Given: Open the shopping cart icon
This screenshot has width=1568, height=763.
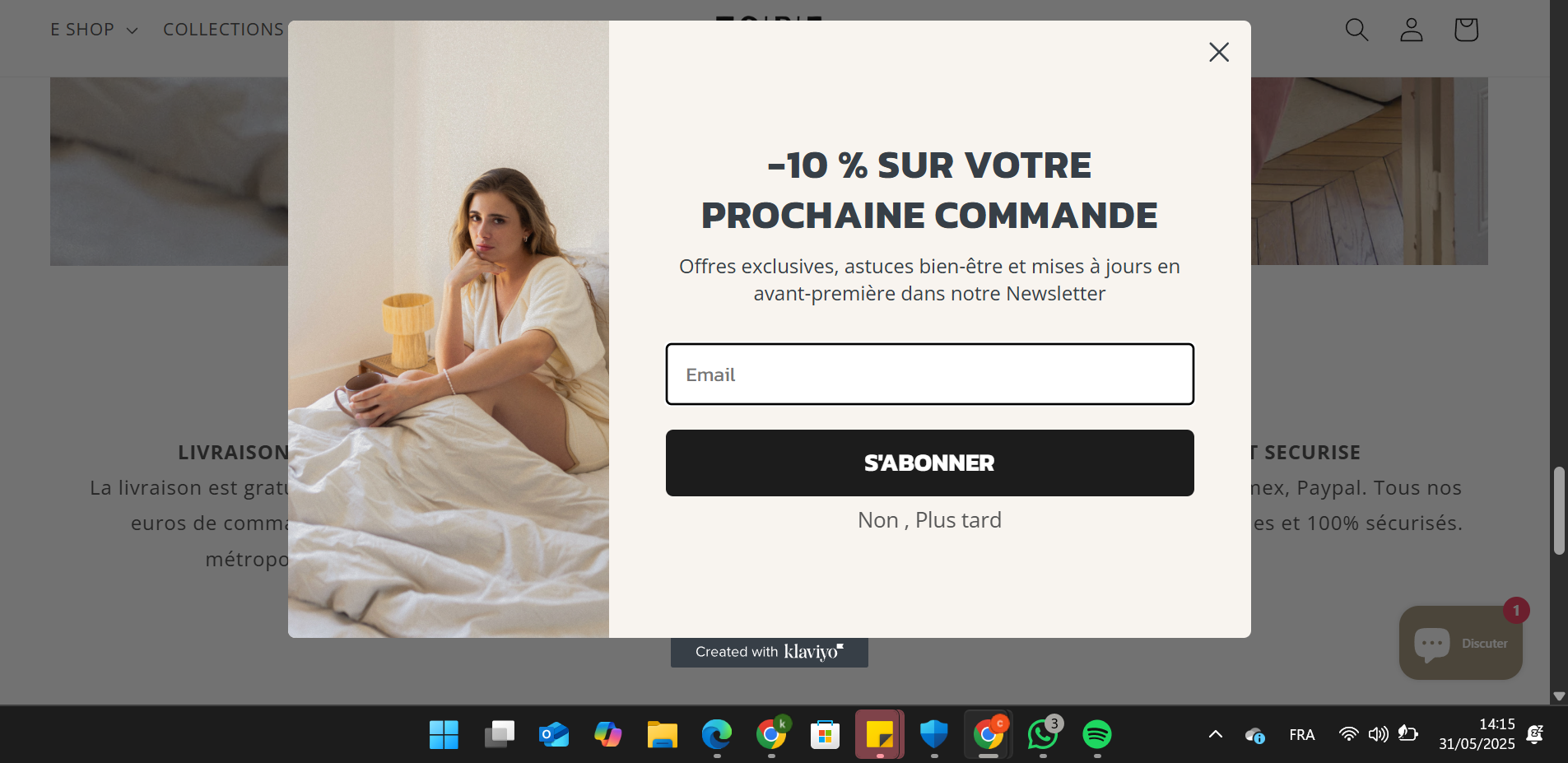Looking at the screenshot, I should click(x=1466, y=30).
